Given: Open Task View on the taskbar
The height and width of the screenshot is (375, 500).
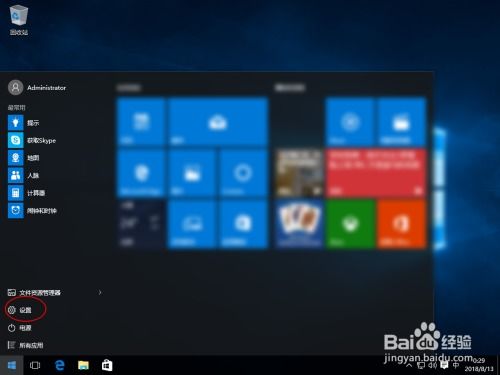Looking at the screenshot, I should [x=35, y=365].
